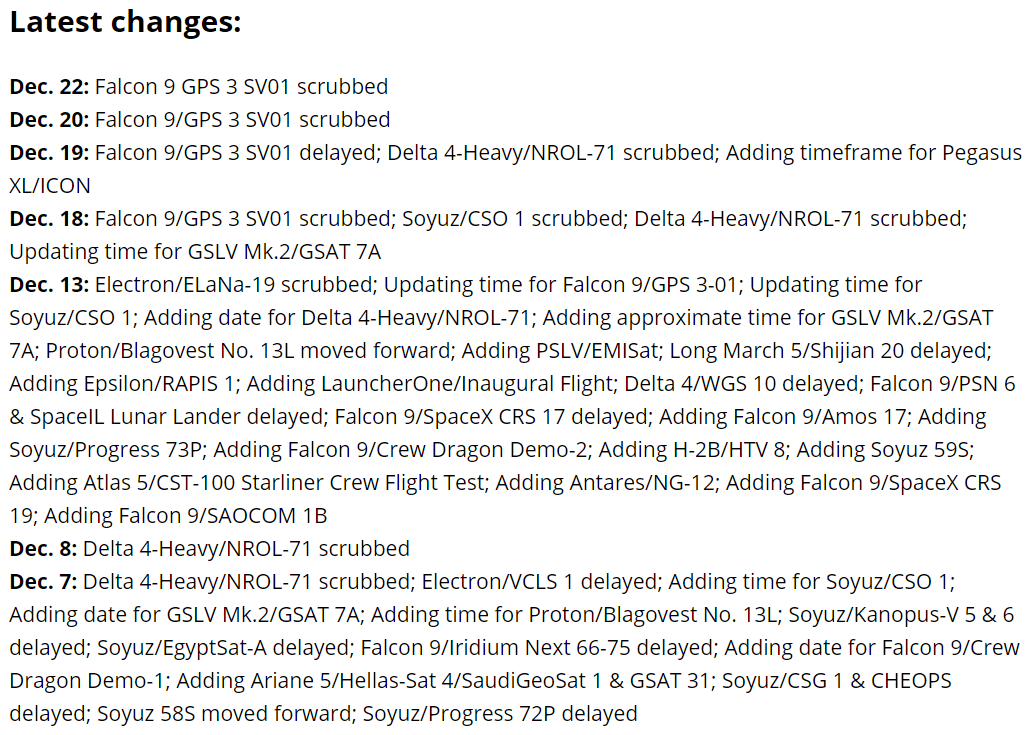Click 'Falcon 9 GPS 3 SV01 scrubbed' text
The image size is (1033, 735).
[241, 86]
